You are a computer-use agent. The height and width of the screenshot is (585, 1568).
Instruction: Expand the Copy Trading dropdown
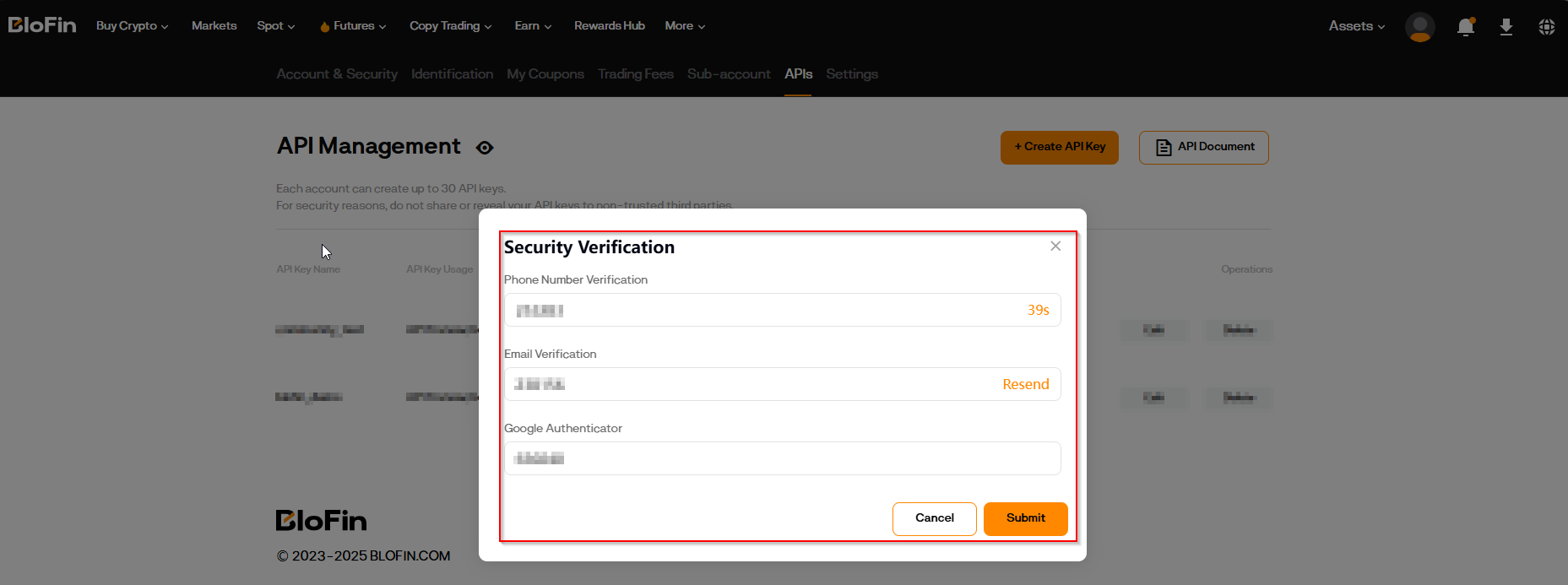point(451,26)
